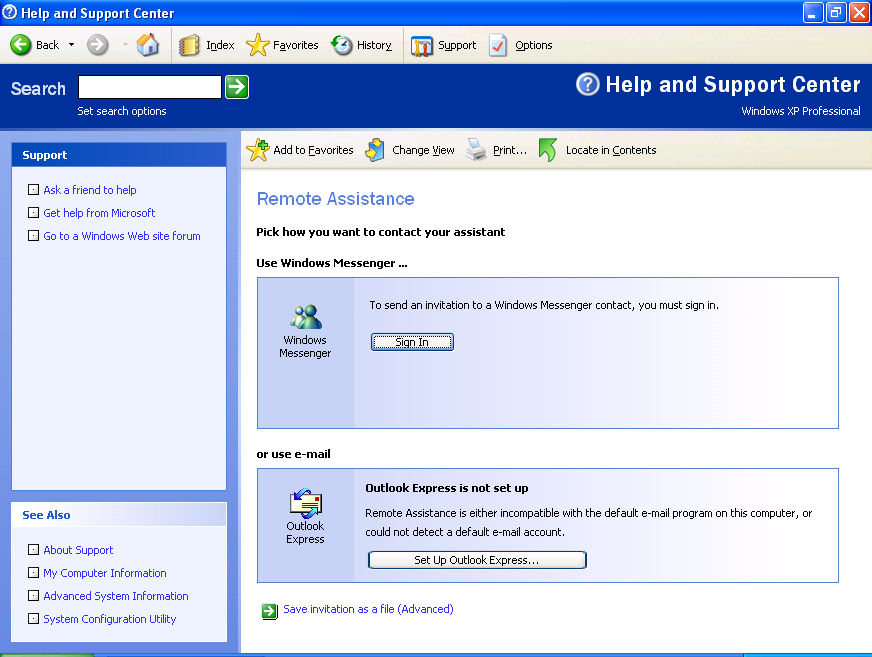Click the bullet box beside Get help from Microsoft

(33, 213)
